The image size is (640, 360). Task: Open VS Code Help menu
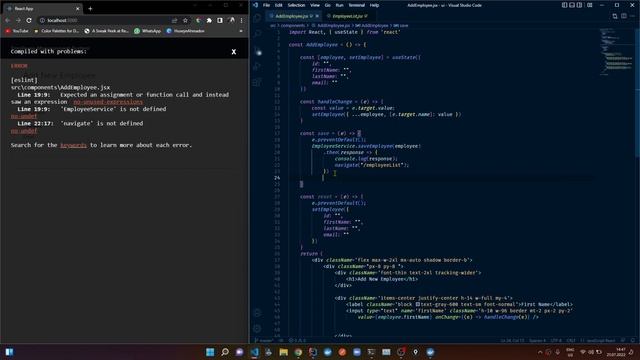click(x=375, y=5)
